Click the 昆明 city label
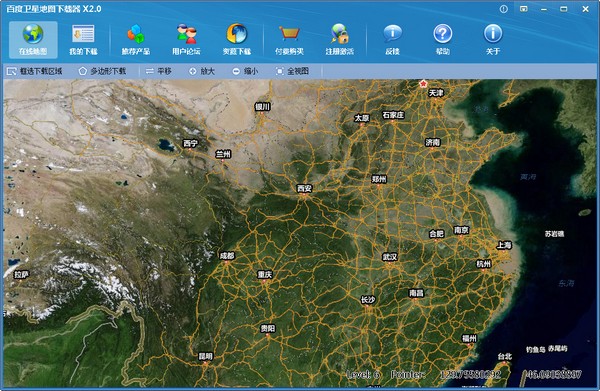This screenshot has height=391, width=600. [x=205, y=357]
